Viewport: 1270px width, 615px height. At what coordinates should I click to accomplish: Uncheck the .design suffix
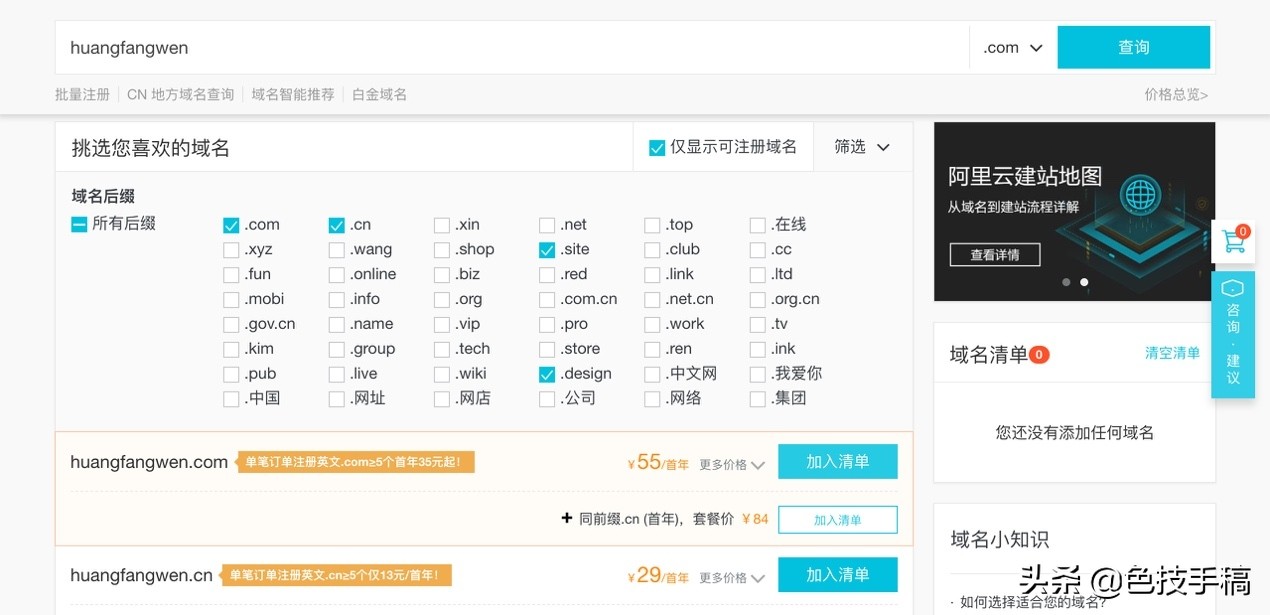coord(546,374)
